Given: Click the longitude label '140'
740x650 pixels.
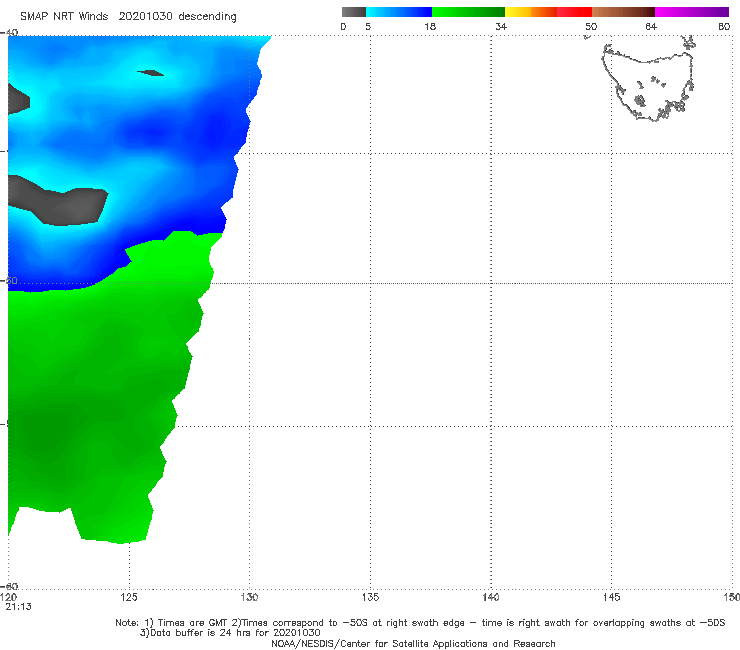Looking at the screenshot, I should pos(491,598).
